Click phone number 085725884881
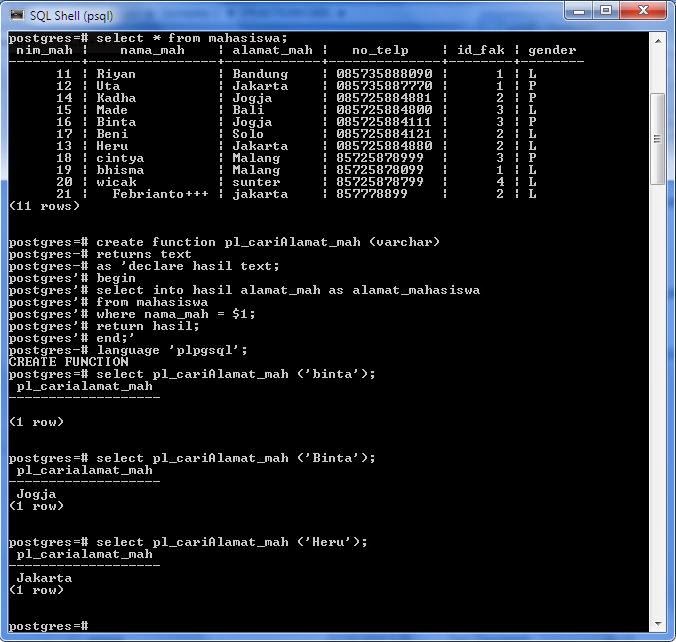The image size is (676, 642). point(384,98)
